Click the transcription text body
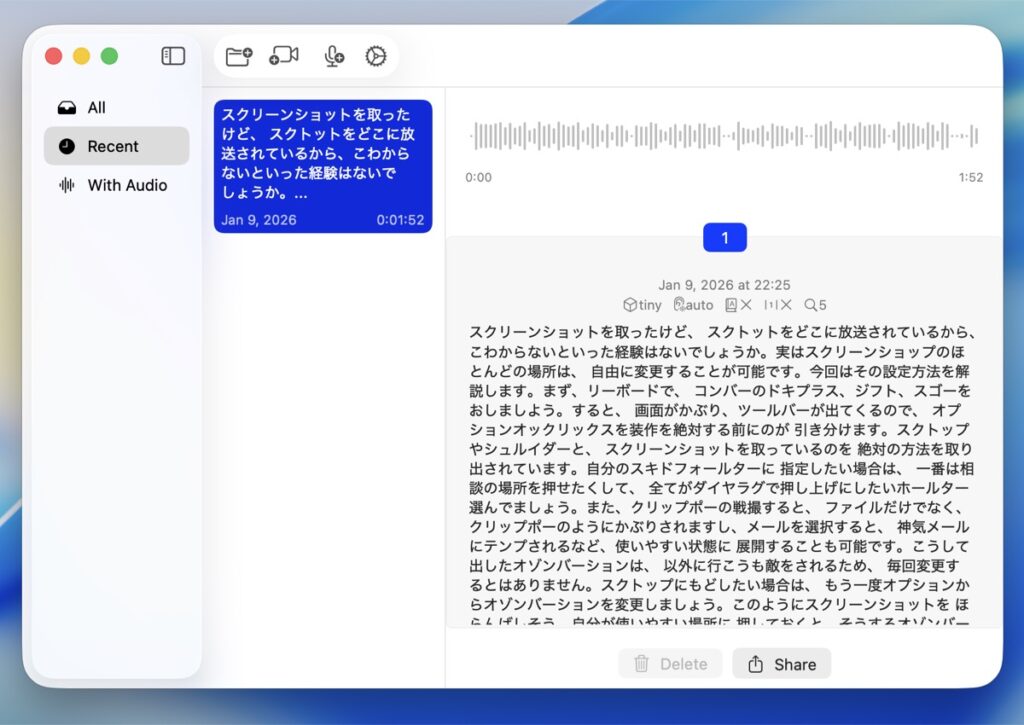This screenshot has width=1024, height=725. click(722, 470)
